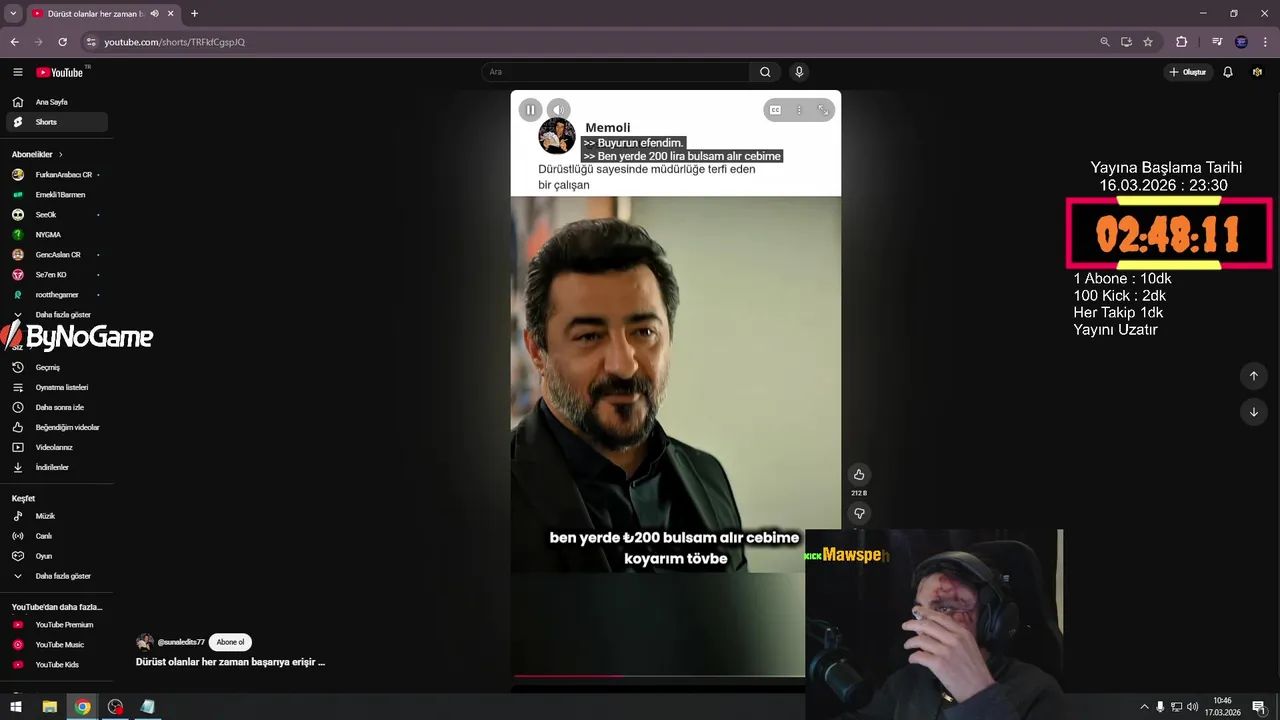Open rootthegamer subscription channel
The height and width of the screenshot is (720, 1280).
pos(57,295)
